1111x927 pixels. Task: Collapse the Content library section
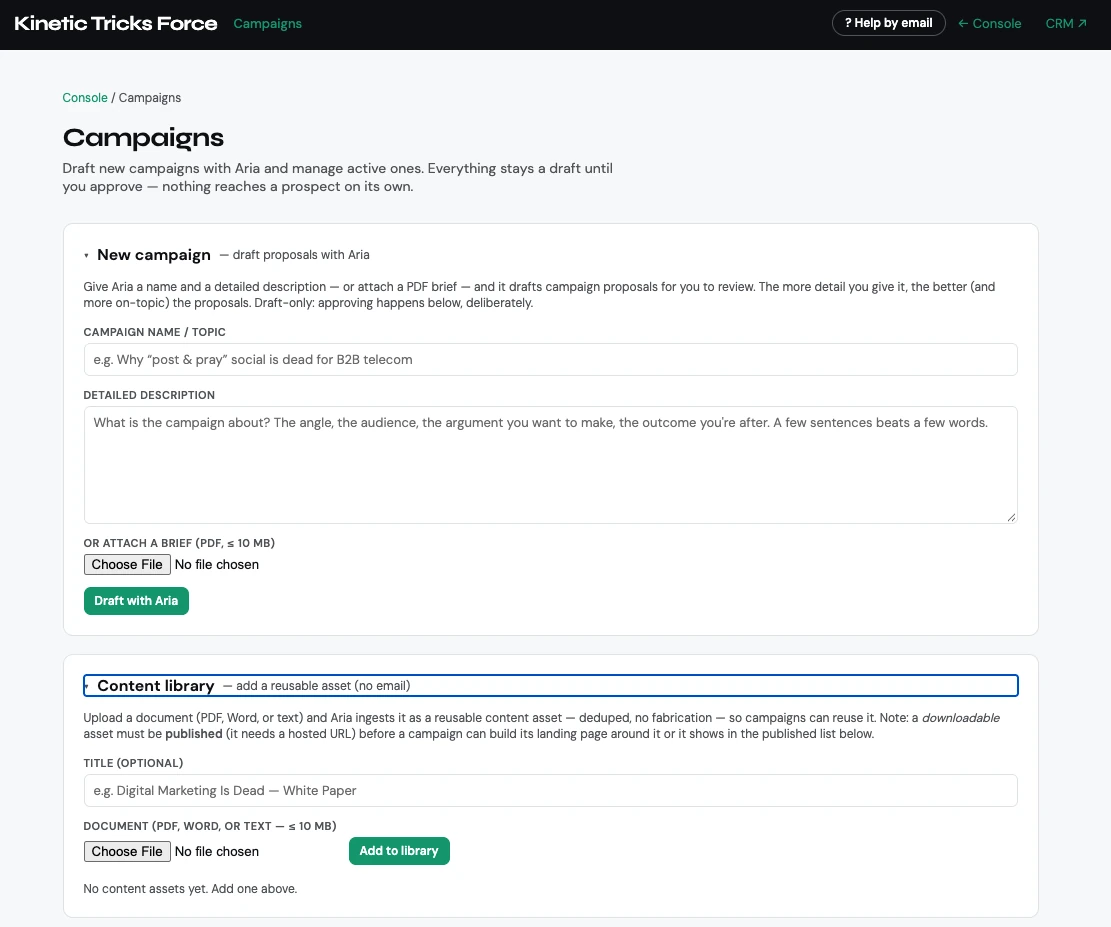click(x=551, y=685)
